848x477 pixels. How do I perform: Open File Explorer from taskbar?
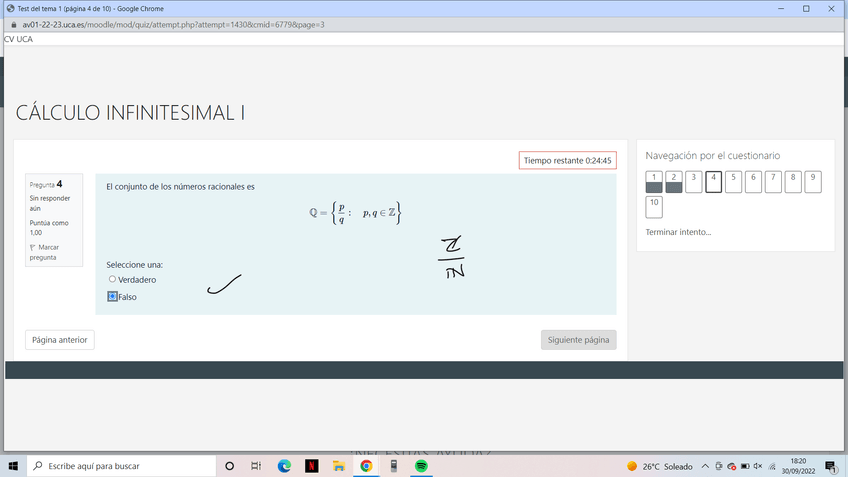click(339, 466)
